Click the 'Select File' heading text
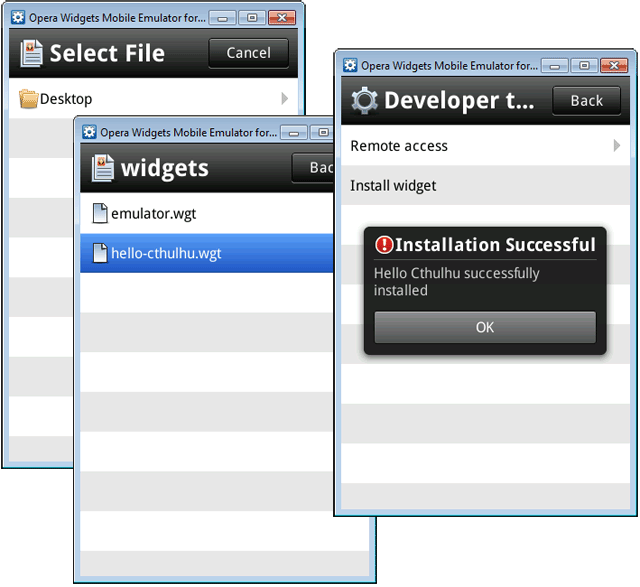Viewport: 640px width, 587px height. pos(107,53)
